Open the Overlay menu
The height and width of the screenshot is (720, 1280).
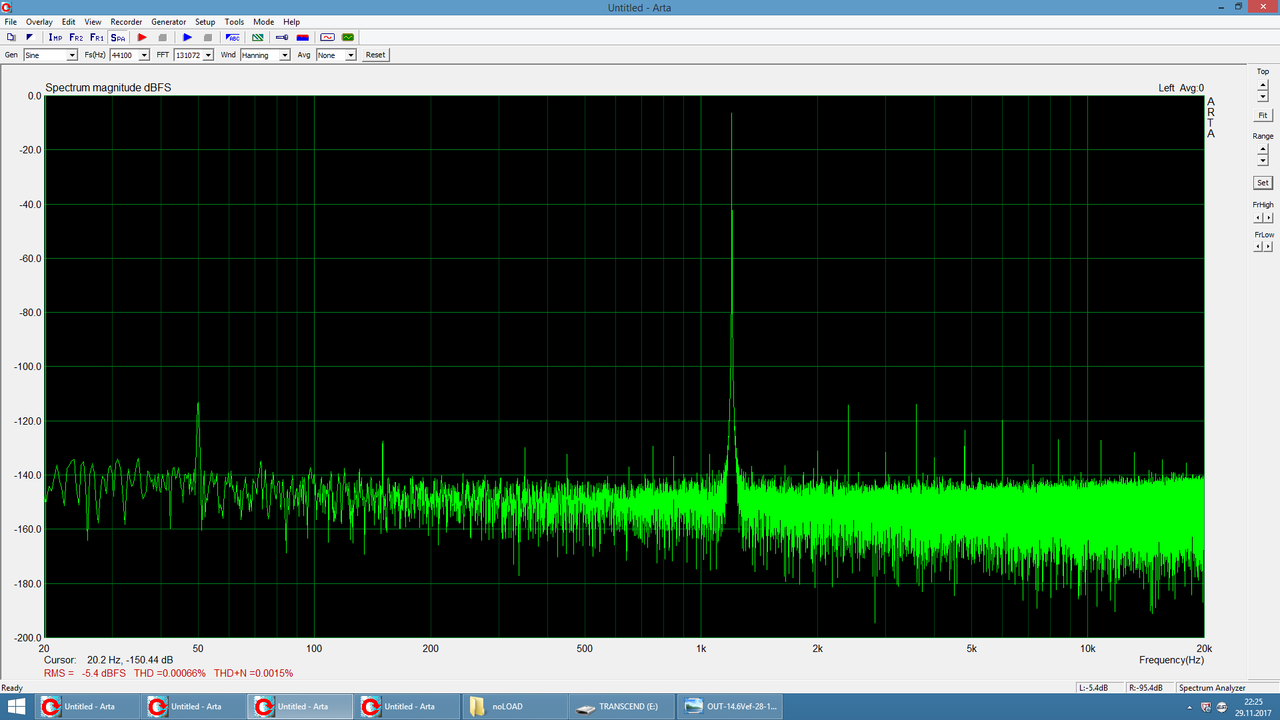click(39, 21)
